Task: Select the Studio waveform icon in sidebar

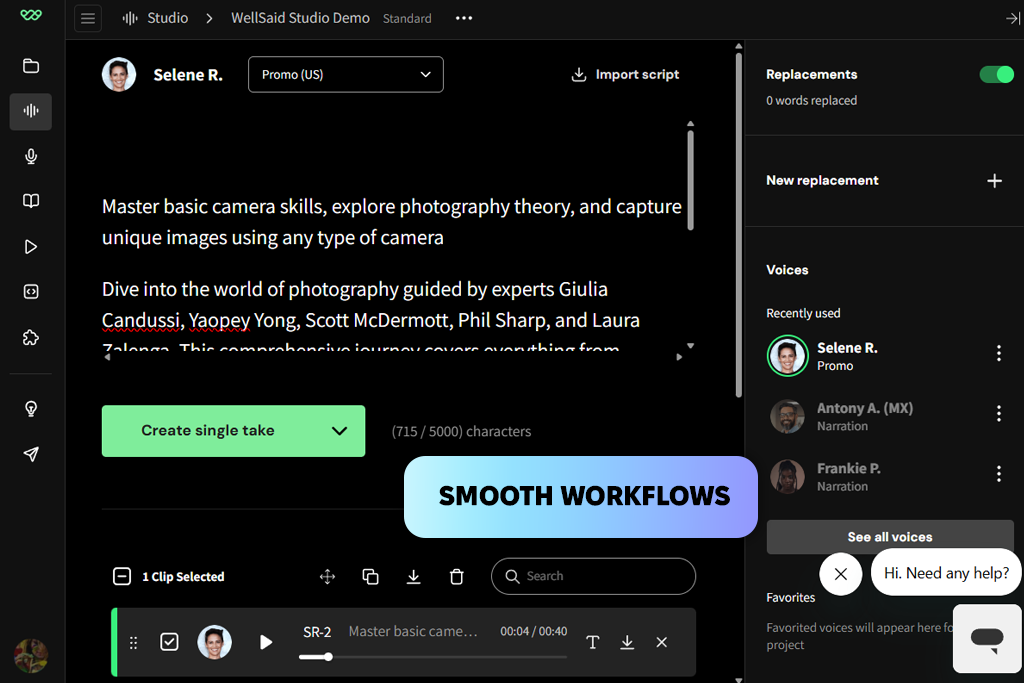Action: (x=31, y=111)
